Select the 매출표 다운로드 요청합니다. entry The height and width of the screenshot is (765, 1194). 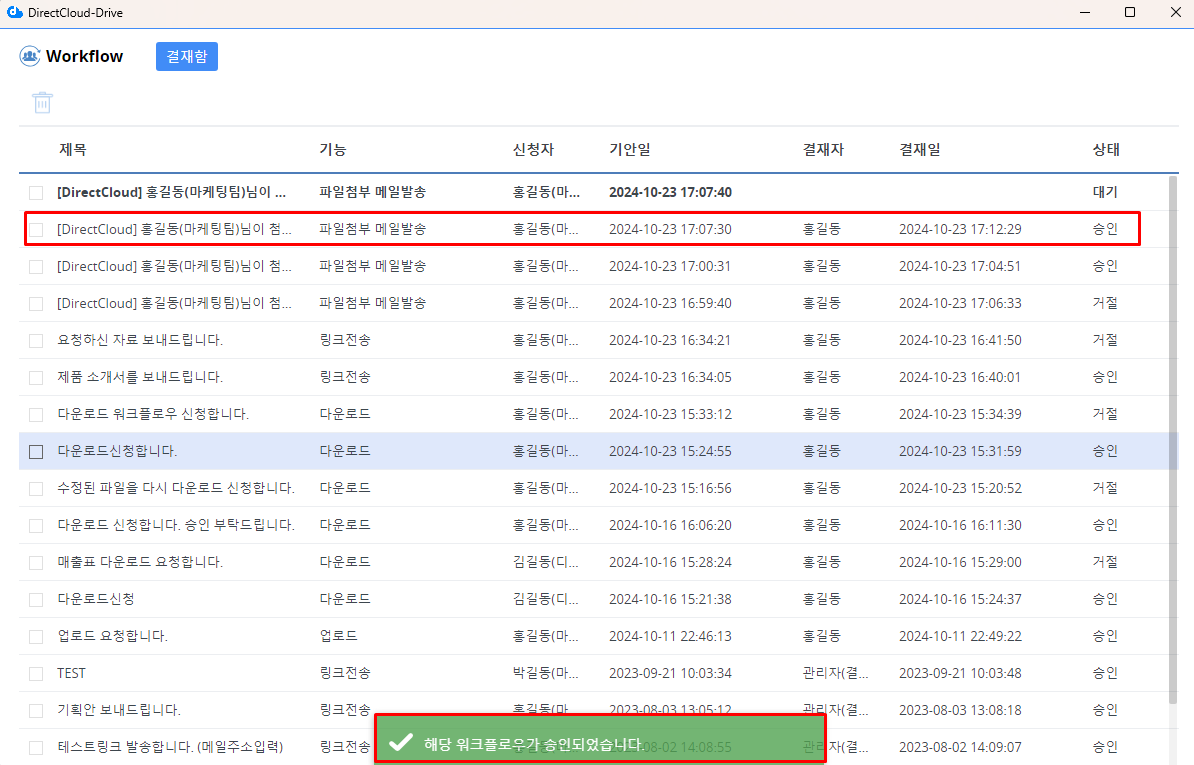pyautogui.click(x=140, y=562)
